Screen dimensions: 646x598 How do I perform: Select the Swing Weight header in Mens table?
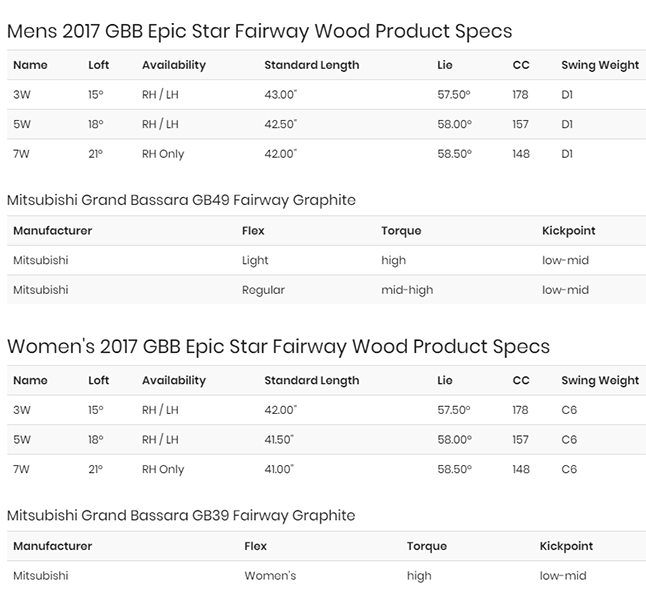coord(600,65)
